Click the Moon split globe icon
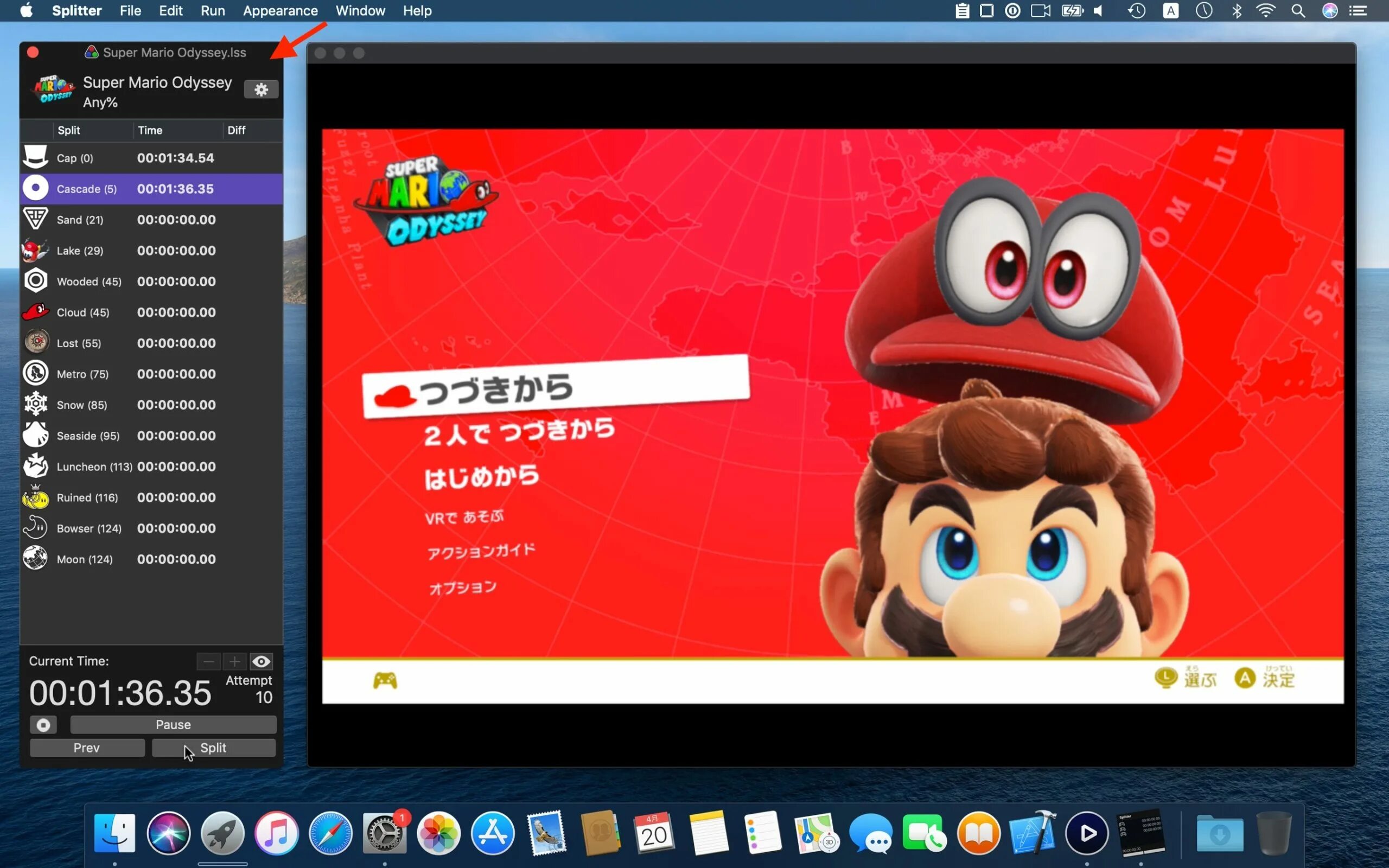The height and width of the screenshot is (868, 1389). coord(35,559)
